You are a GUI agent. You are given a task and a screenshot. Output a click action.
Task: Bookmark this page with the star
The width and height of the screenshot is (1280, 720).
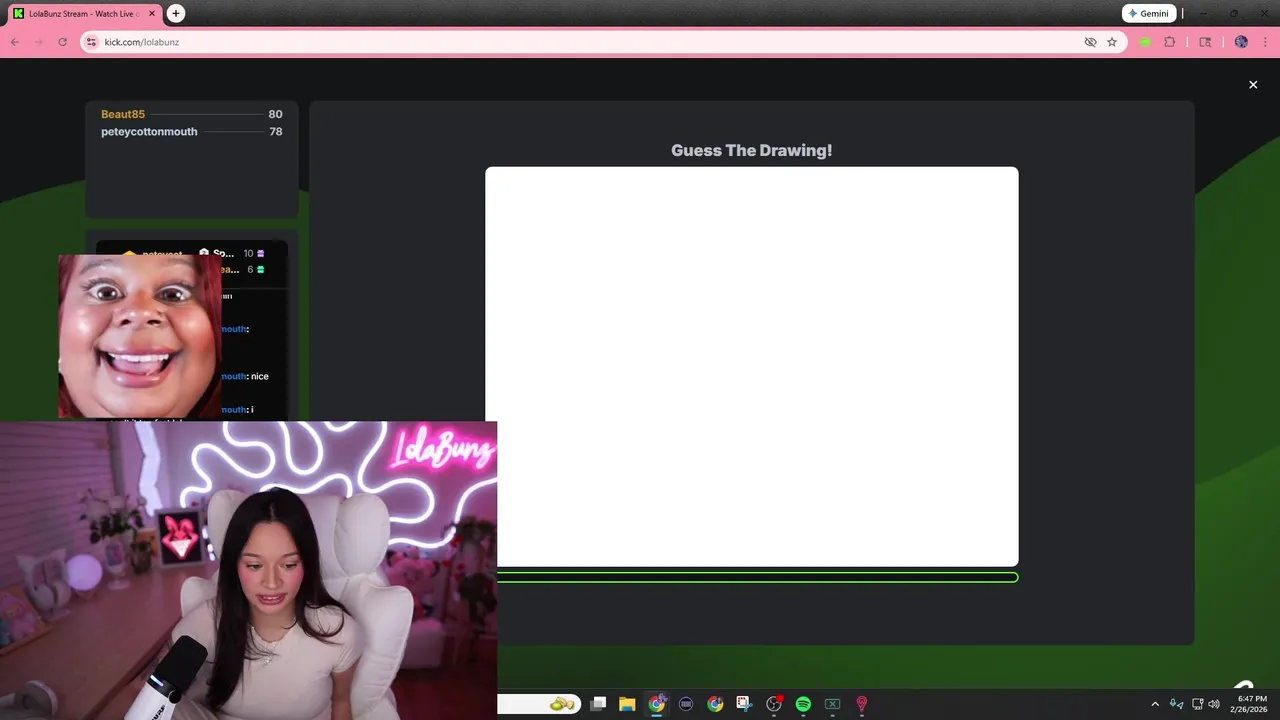(x=1112, y=42)
